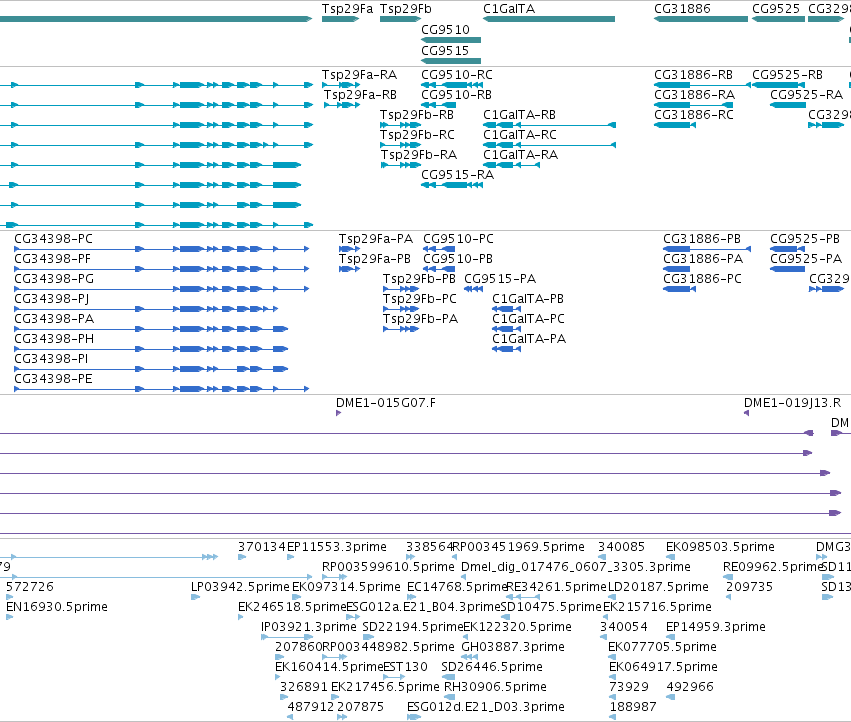The height and width of the screenshot is (722, 851).
Task: Click transcript Tsp29Fa-RA label
Action: tap(359, 74)
